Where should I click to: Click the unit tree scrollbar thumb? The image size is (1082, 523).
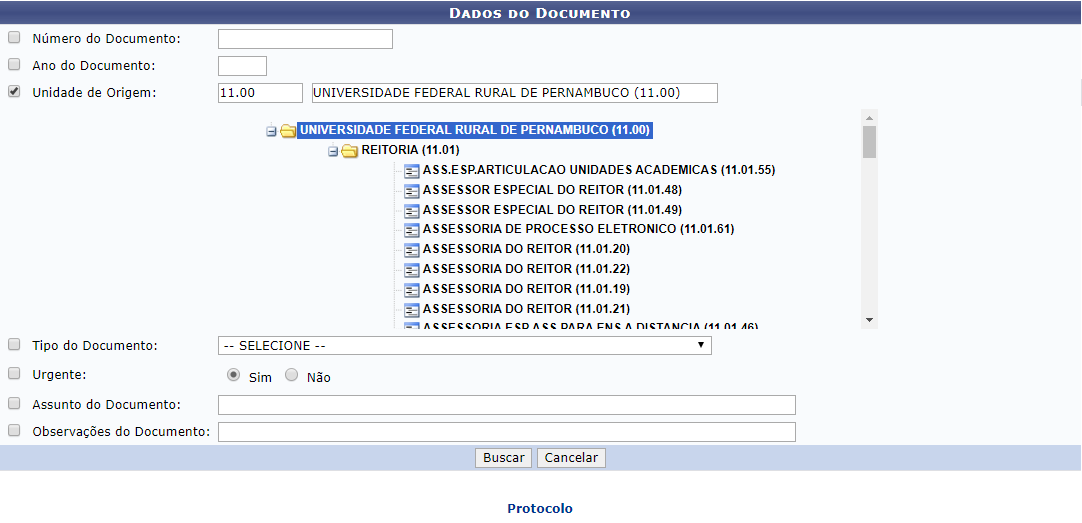[x=869, y=142]
